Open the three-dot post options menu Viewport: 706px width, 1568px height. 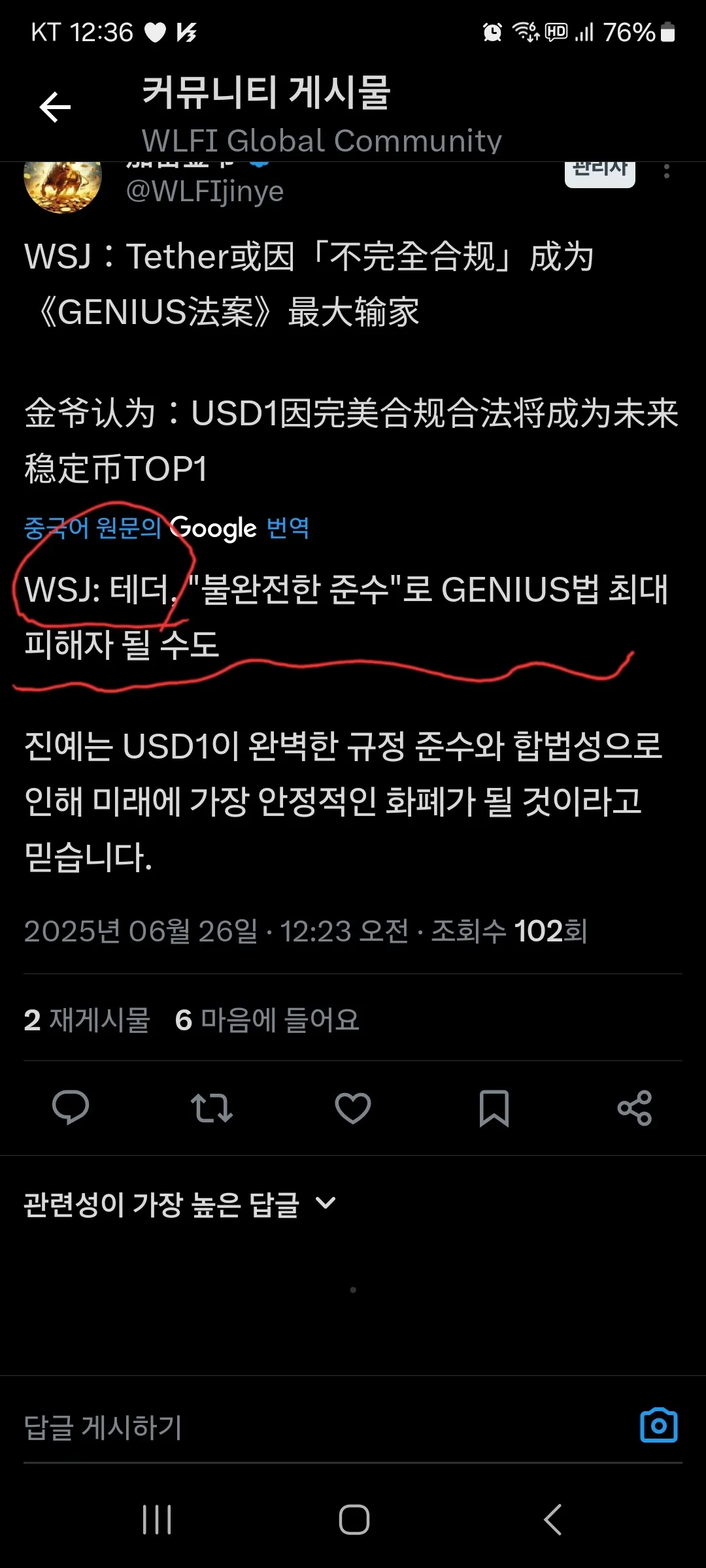click(x=667, y=171)
